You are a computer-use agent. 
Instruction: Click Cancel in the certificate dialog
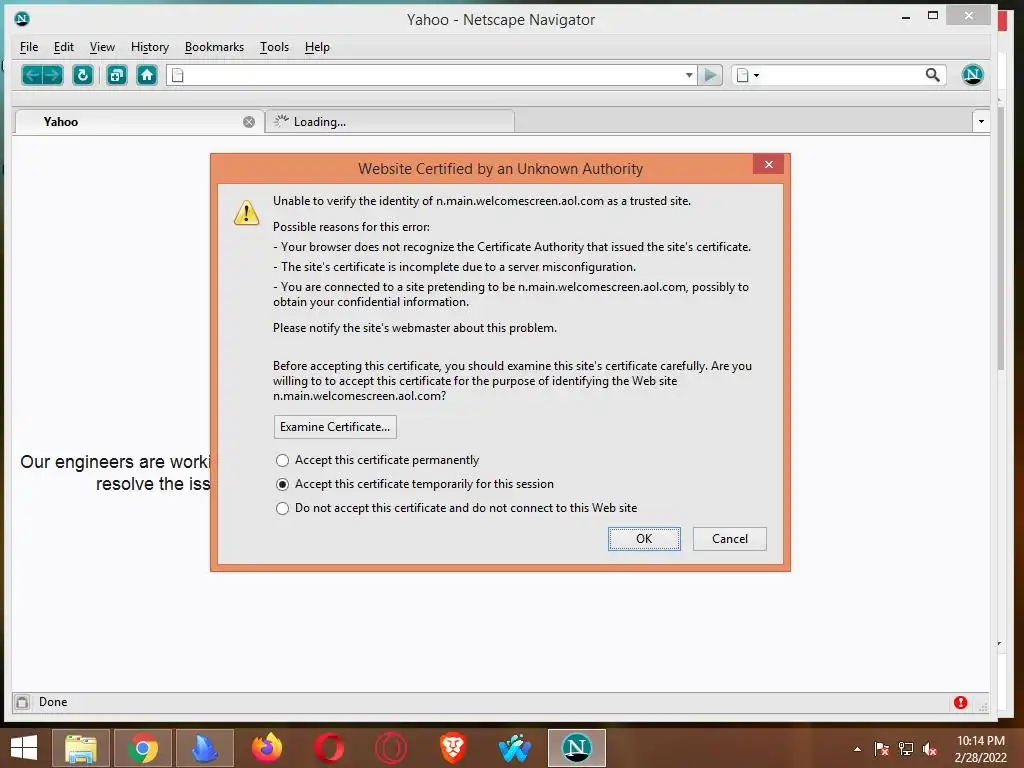tap(729, 539)
